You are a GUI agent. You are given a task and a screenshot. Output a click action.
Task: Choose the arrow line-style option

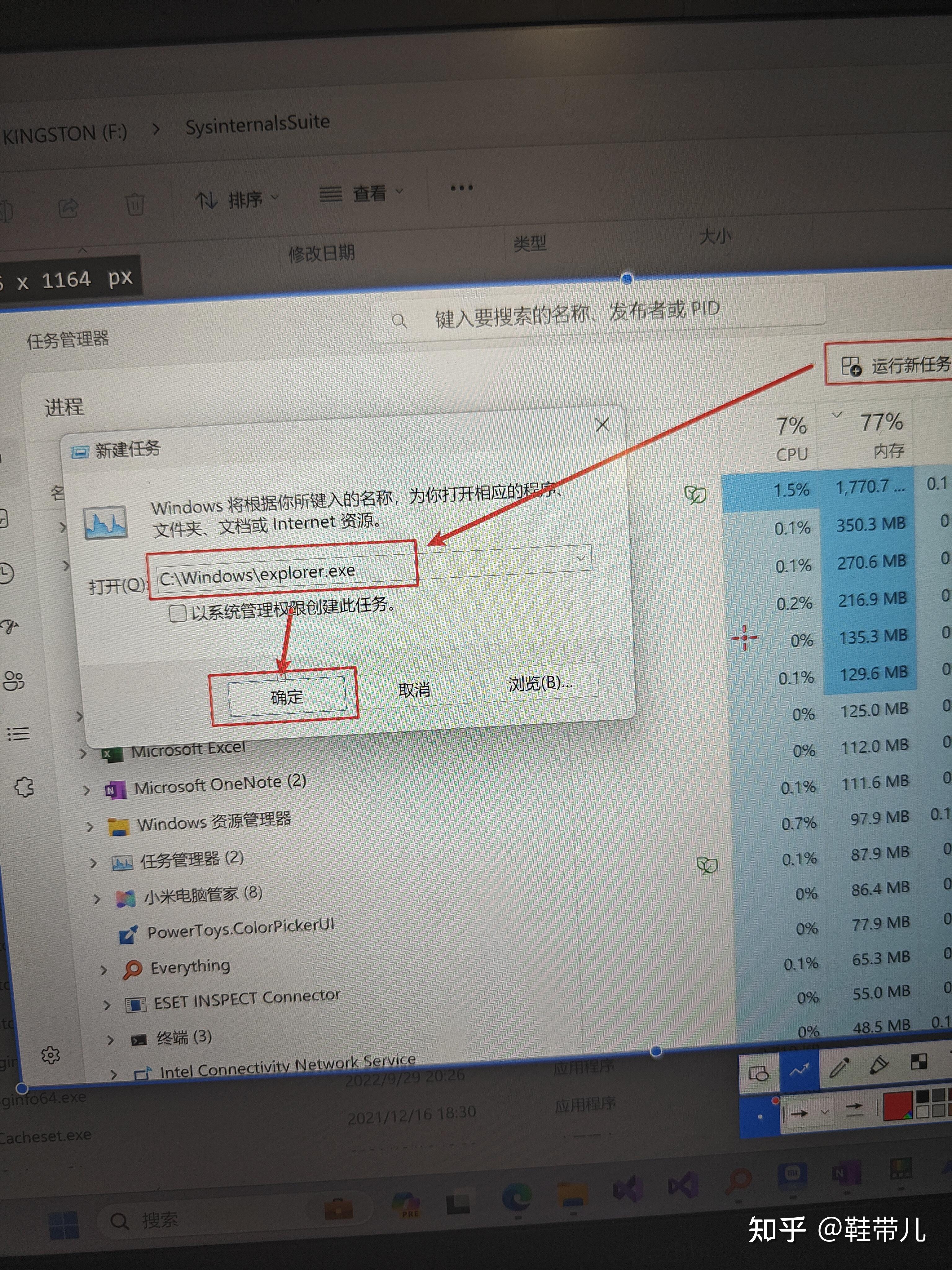pyautogui.click(x=854, y=1109)
